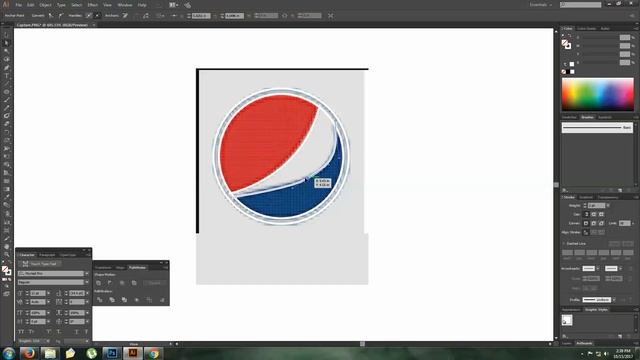Switch to the Align tab
Image resolution: width=640 pixels, height=360 pixels.
[120, 268]
